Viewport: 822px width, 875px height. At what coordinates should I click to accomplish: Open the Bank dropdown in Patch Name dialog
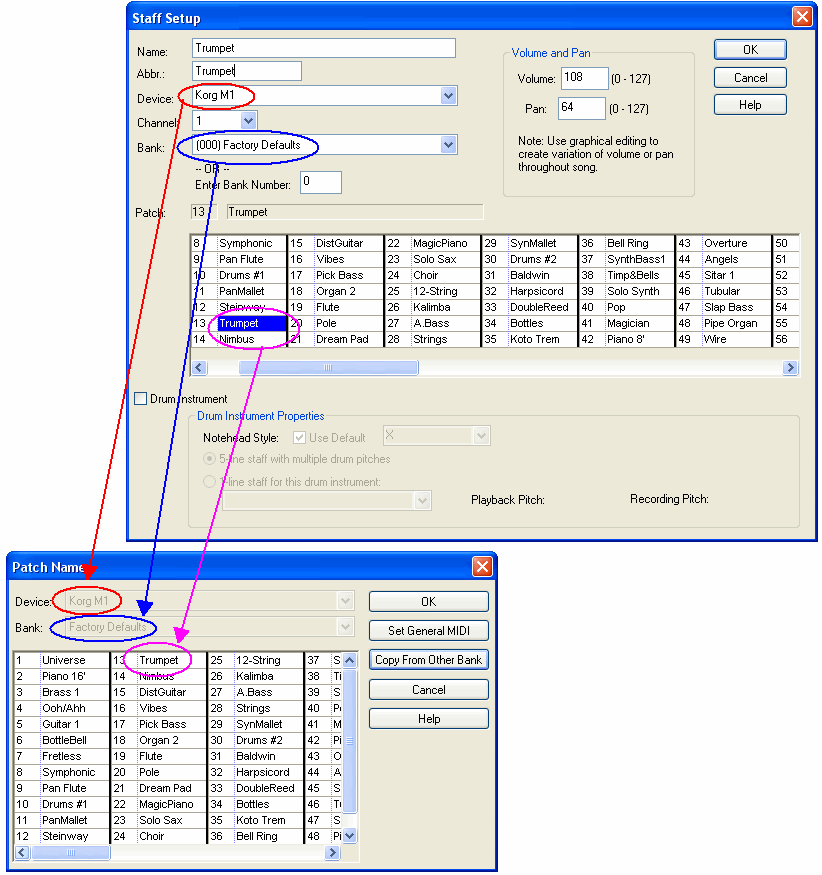[344, 627]
